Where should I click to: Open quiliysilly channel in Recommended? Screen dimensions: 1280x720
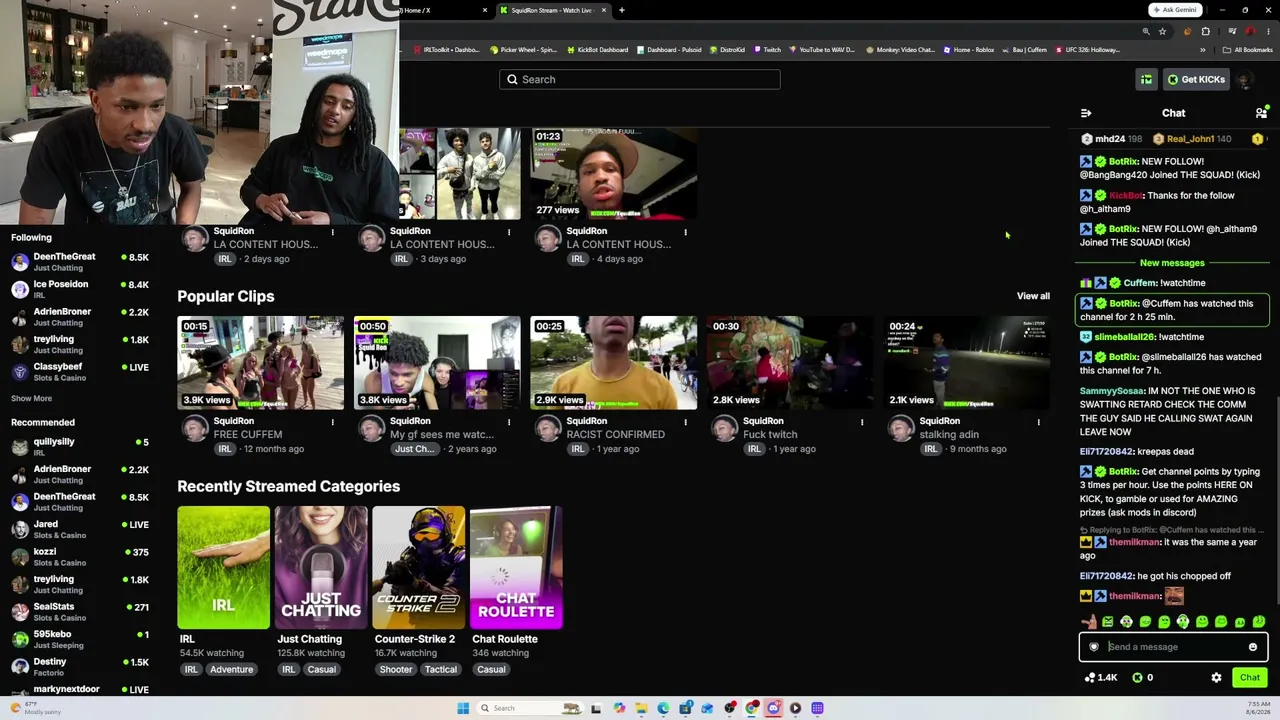point(80,447)
